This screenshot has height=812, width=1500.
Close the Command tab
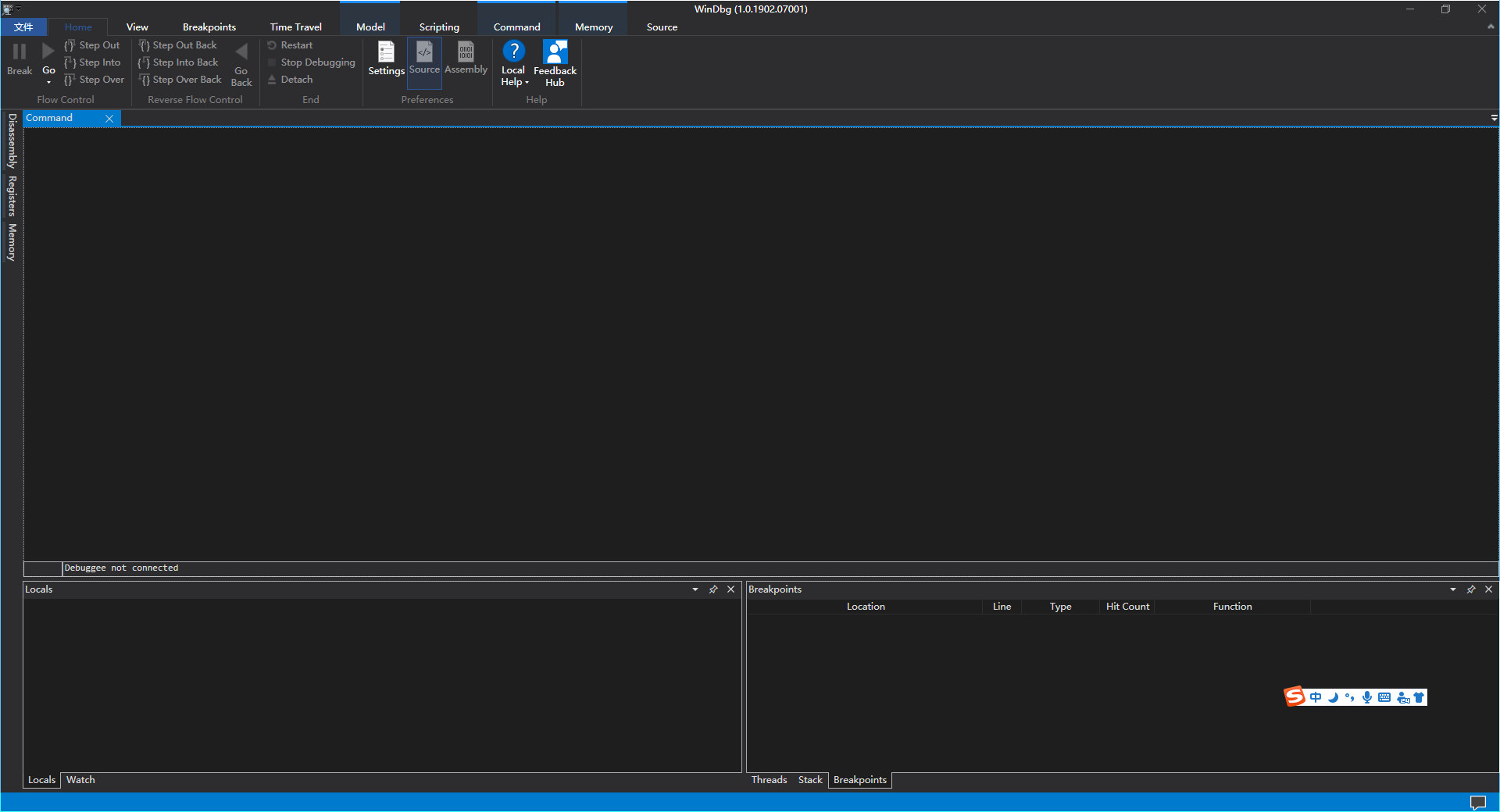pos(109,119)
